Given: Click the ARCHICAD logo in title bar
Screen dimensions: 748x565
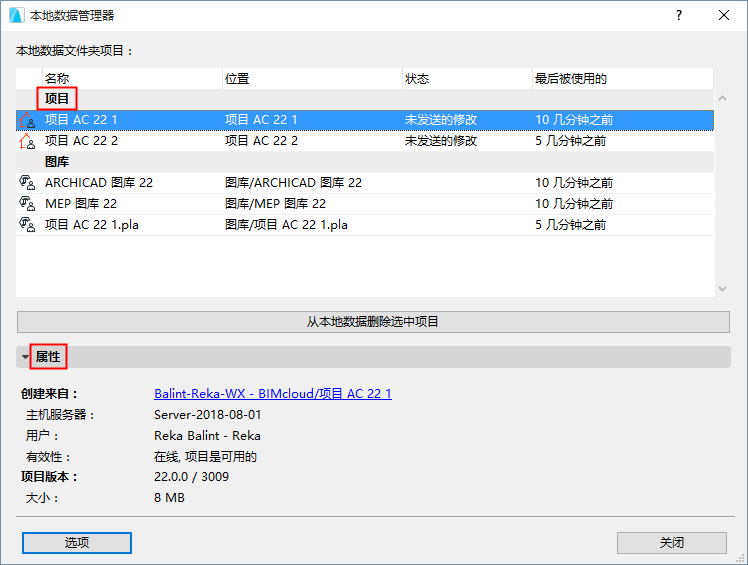Looking at the screenshot, I should click(17, 15).
